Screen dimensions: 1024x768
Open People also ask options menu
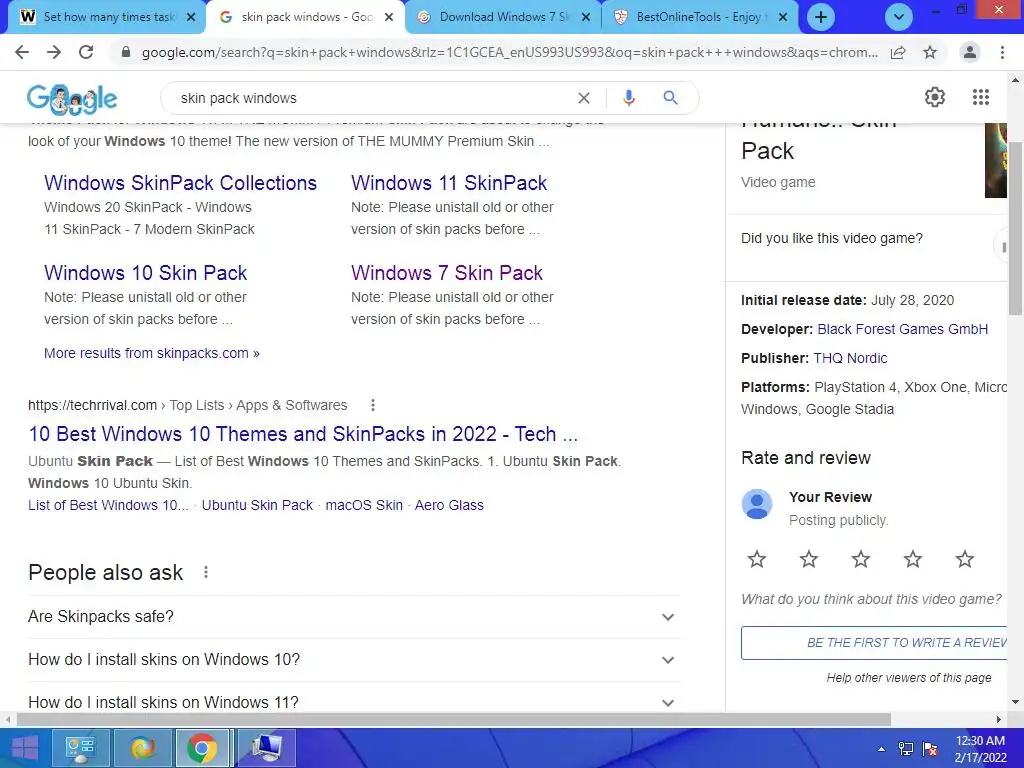[x=206, y=572]
